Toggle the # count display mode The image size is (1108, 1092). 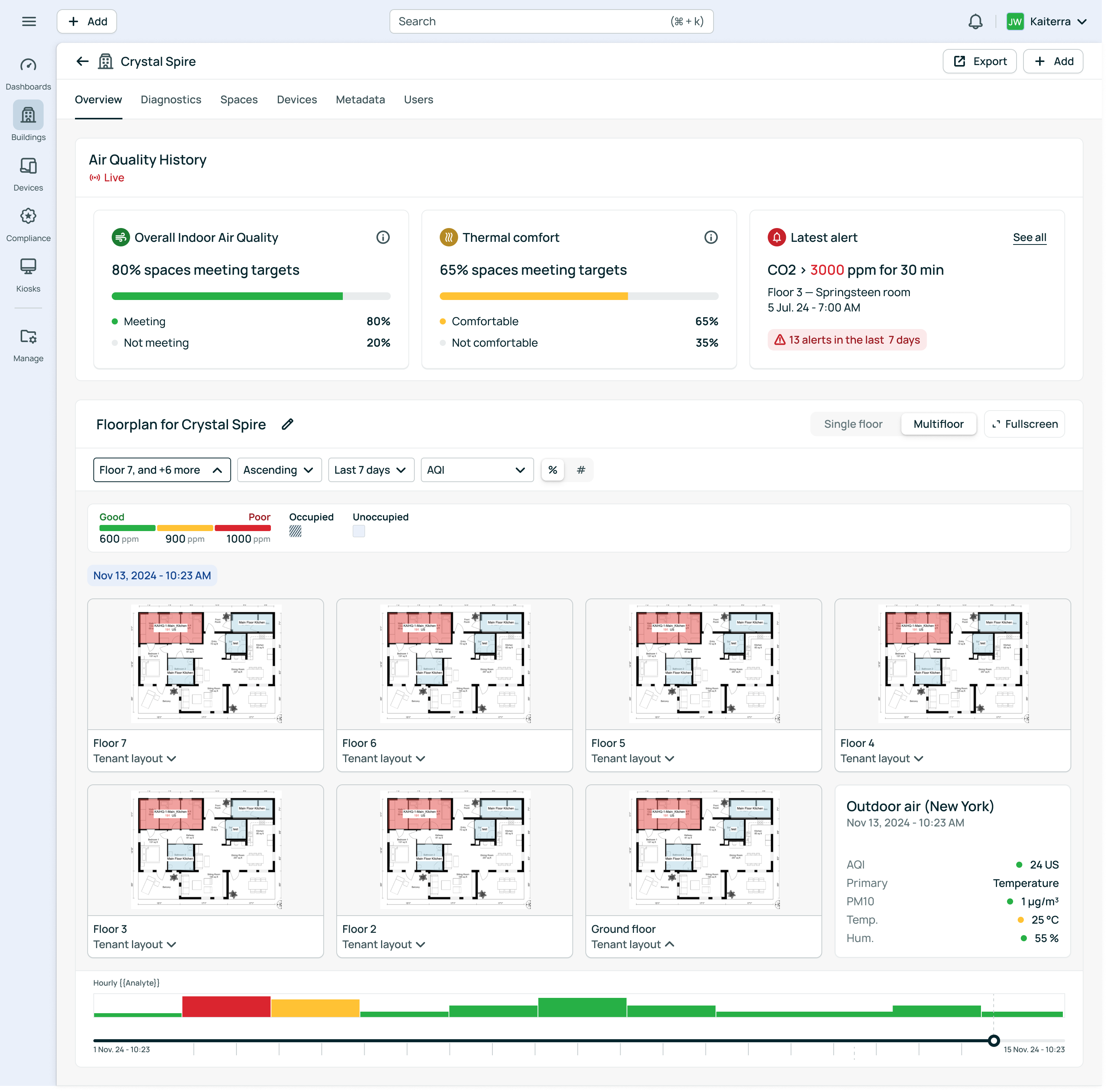point(580,470)
